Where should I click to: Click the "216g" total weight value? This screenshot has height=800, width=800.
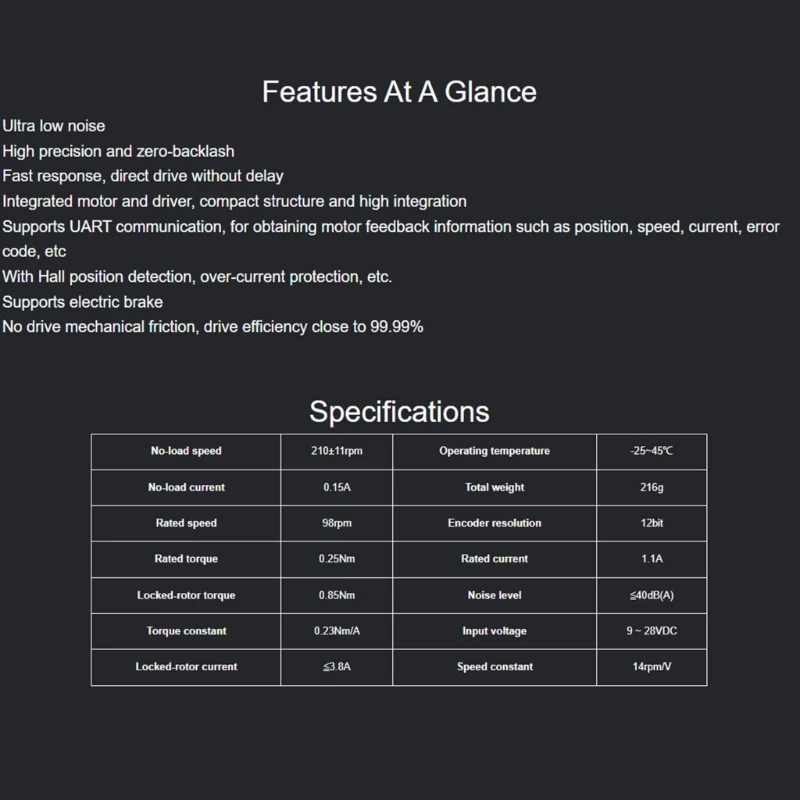pos(652,487)
